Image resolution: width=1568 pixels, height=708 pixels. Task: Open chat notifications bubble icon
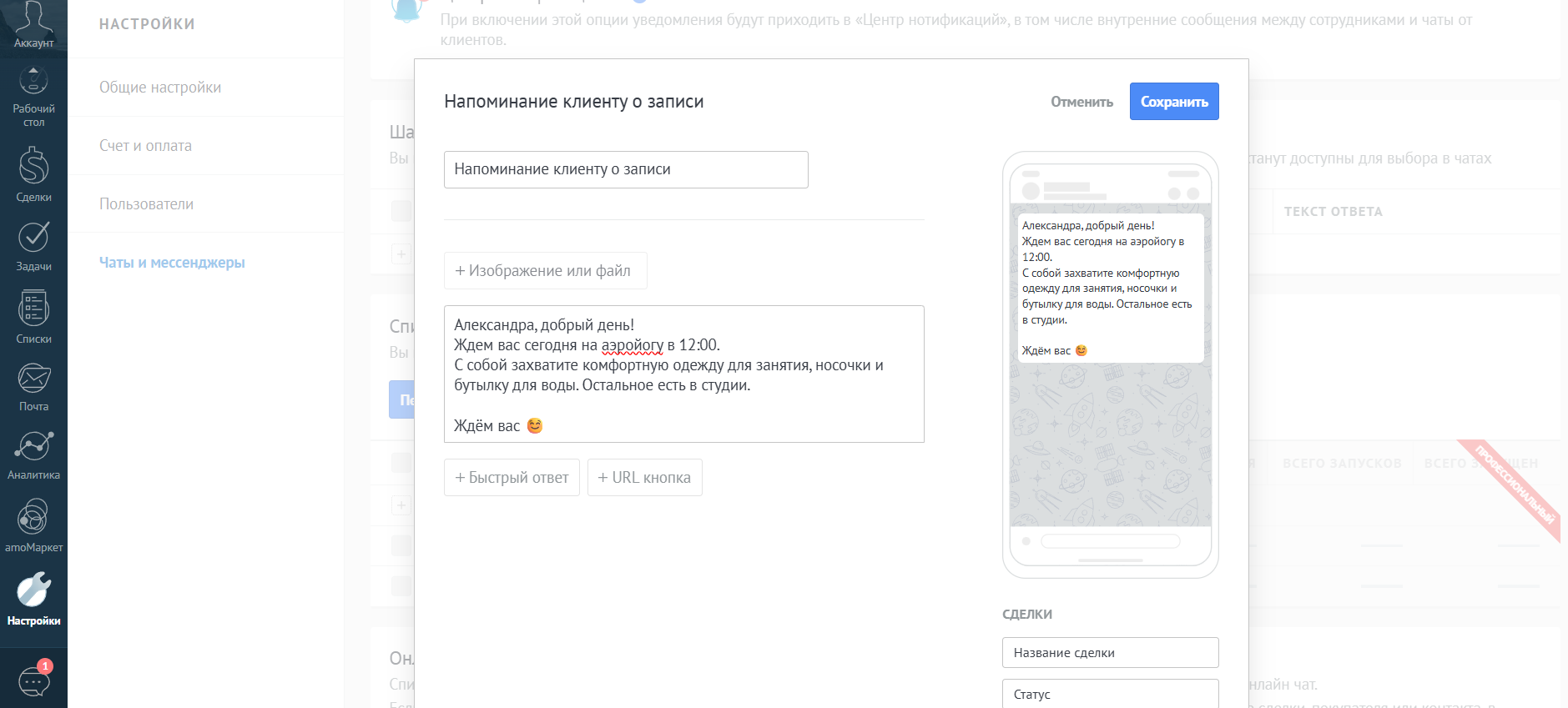(x=34, y=681)
